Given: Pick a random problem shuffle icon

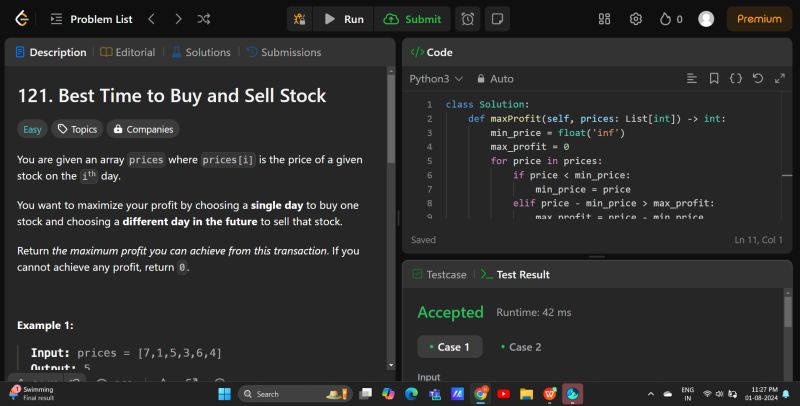Looking at the screenshot, I should tap(204, 19).
